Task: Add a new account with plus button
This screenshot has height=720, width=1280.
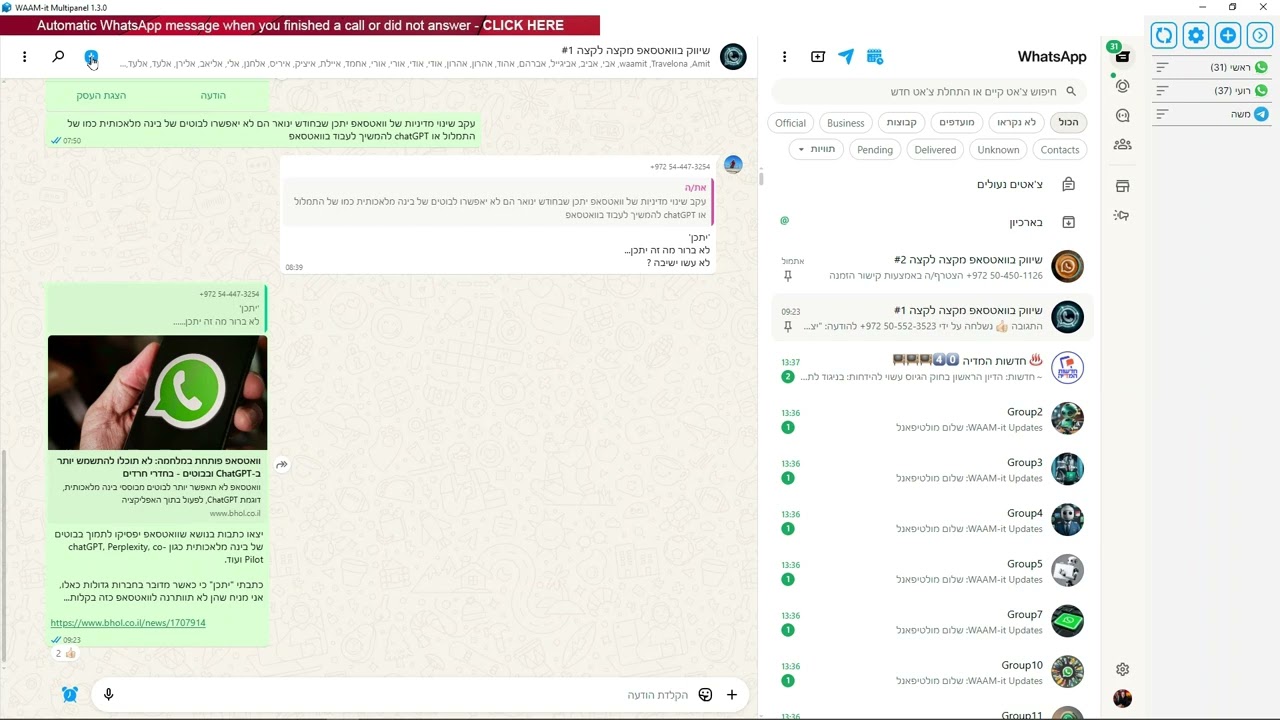Action: pos(1228,36)
